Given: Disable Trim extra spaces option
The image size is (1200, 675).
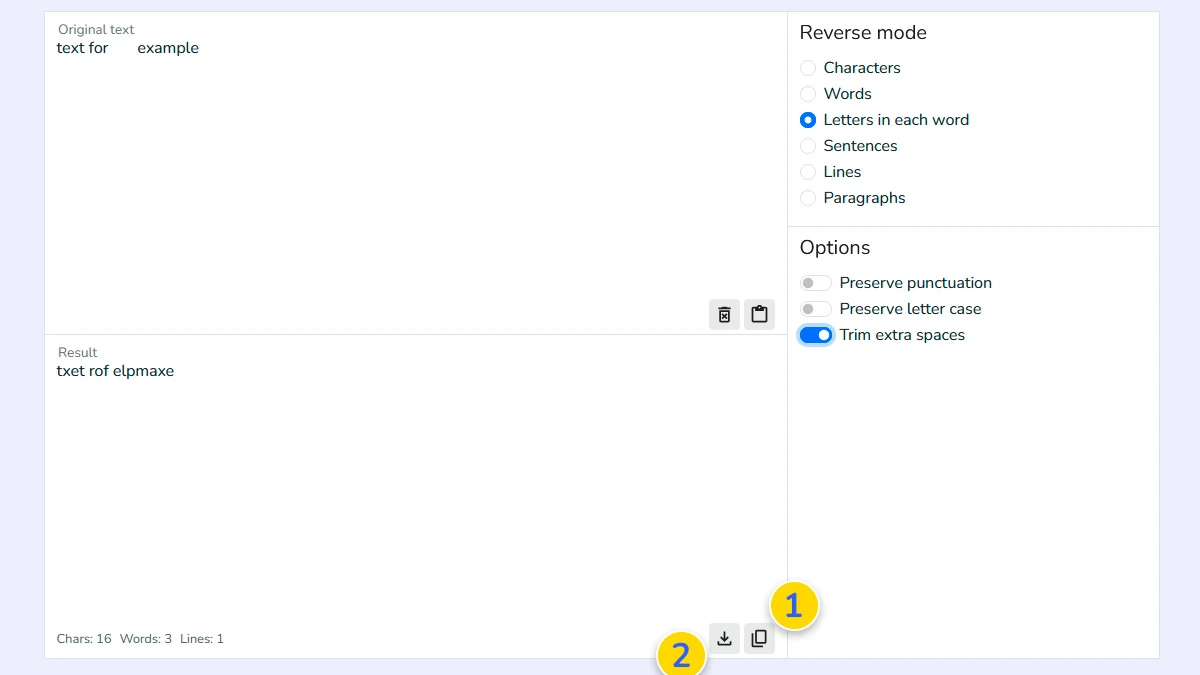Looking at the screenshot, I should pyautogui.click(x=815, y=334).
